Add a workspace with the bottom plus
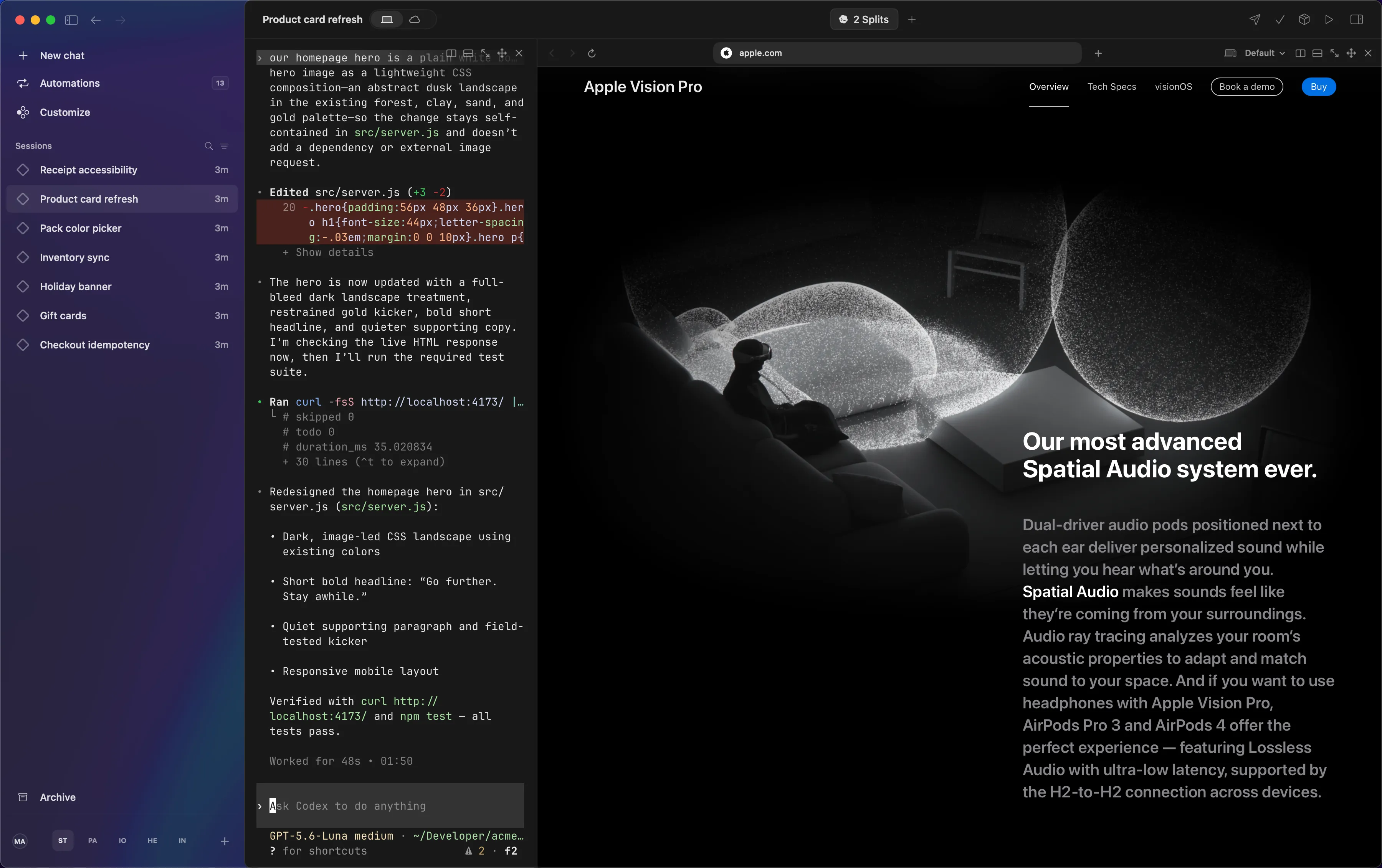1382x868 pixels. (x=225, y=841)
